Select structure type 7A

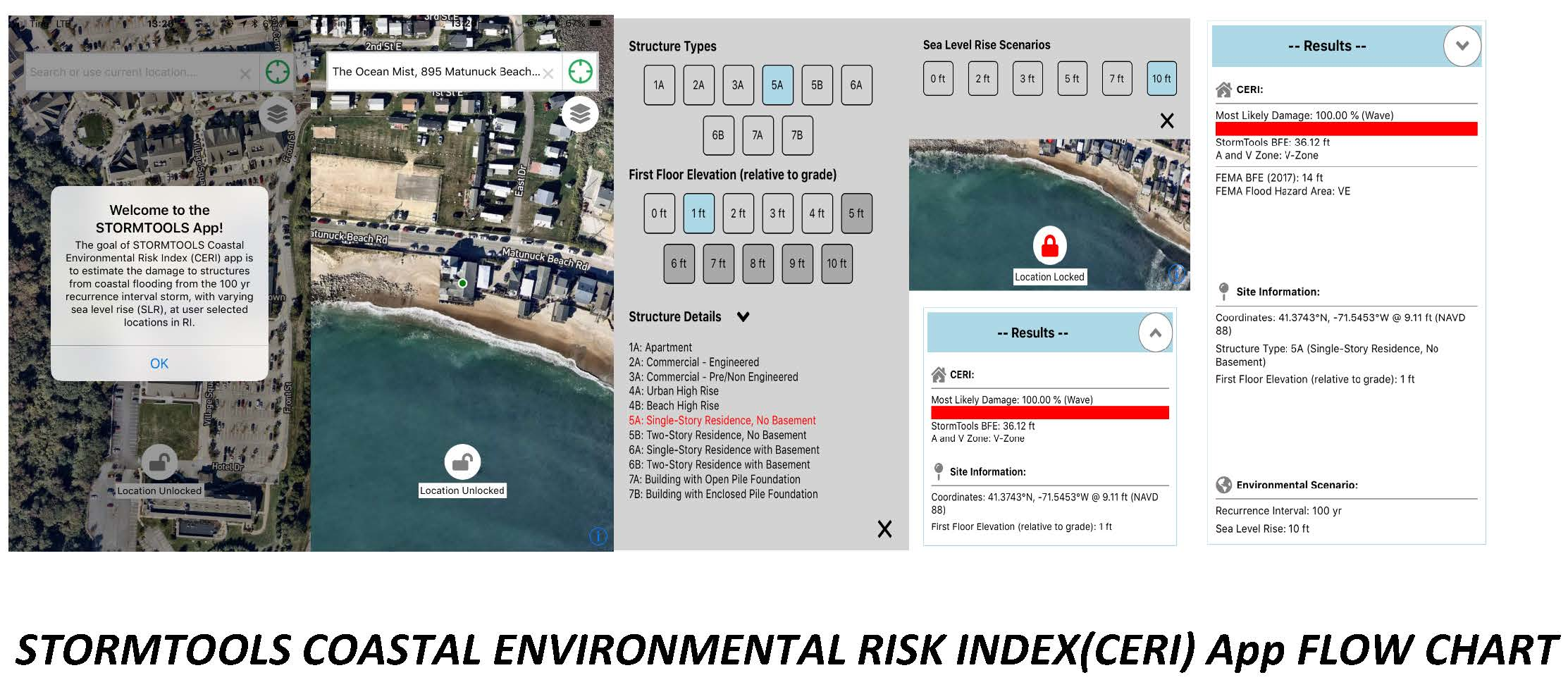pyautogui.click(x=758, y=135)
